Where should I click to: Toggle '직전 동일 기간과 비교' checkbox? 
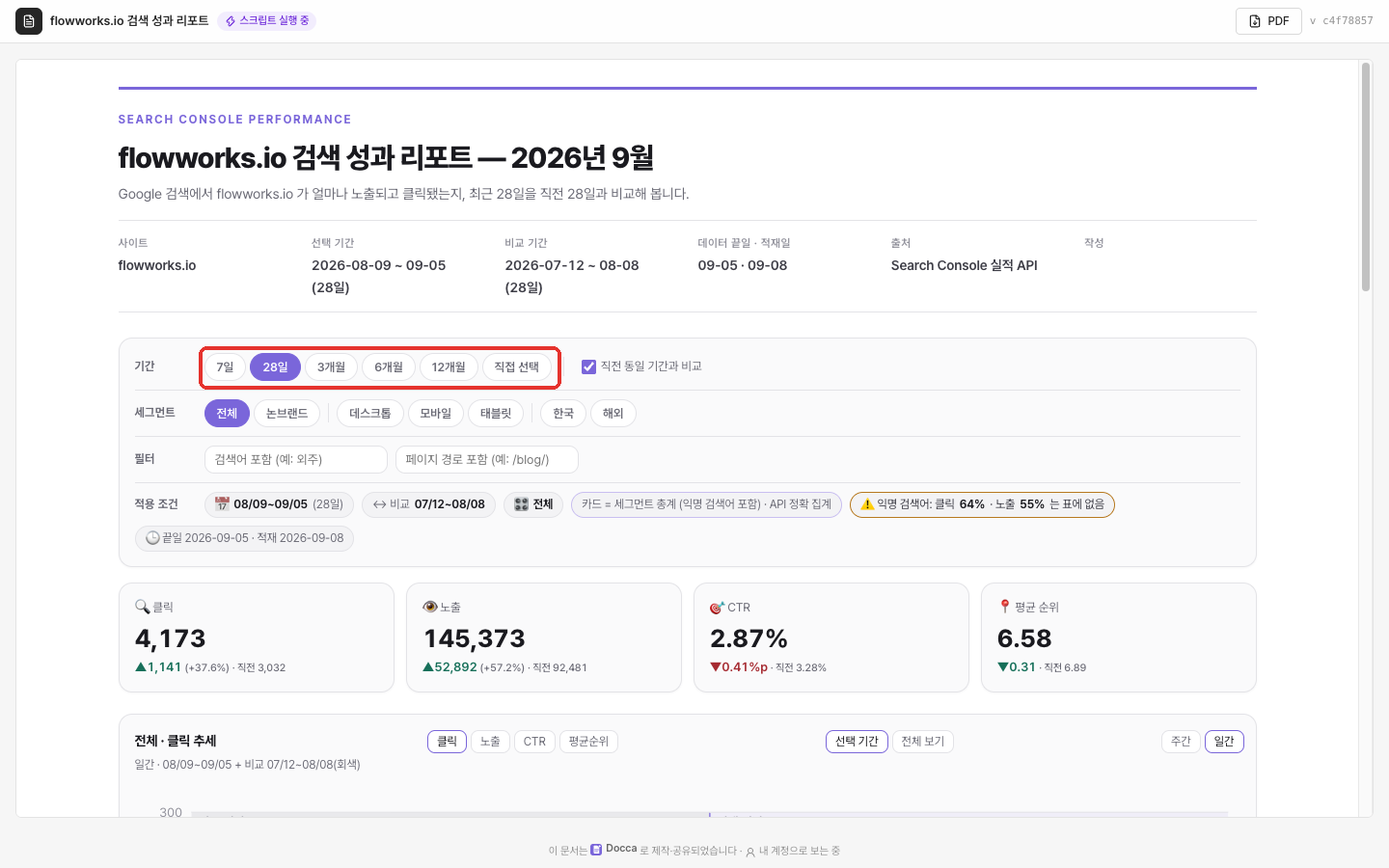point(588,366)
